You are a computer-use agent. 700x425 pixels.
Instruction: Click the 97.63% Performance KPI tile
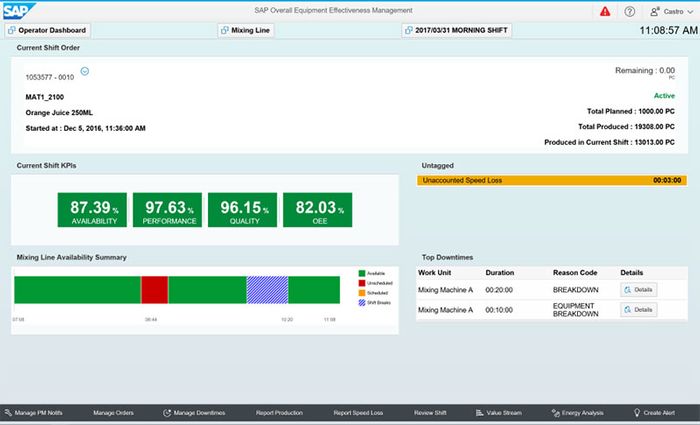pos(167,210)
